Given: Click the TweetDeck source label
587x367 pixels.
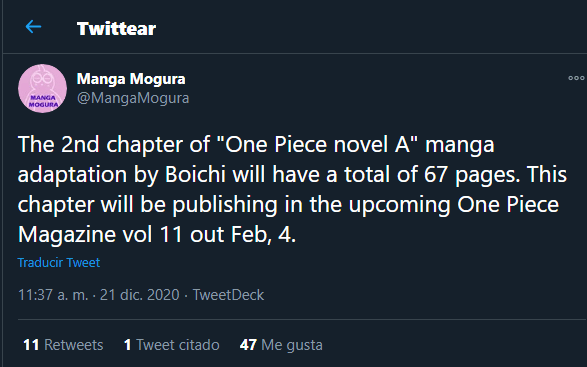Looking at the screenshot, I should point(228,295).
